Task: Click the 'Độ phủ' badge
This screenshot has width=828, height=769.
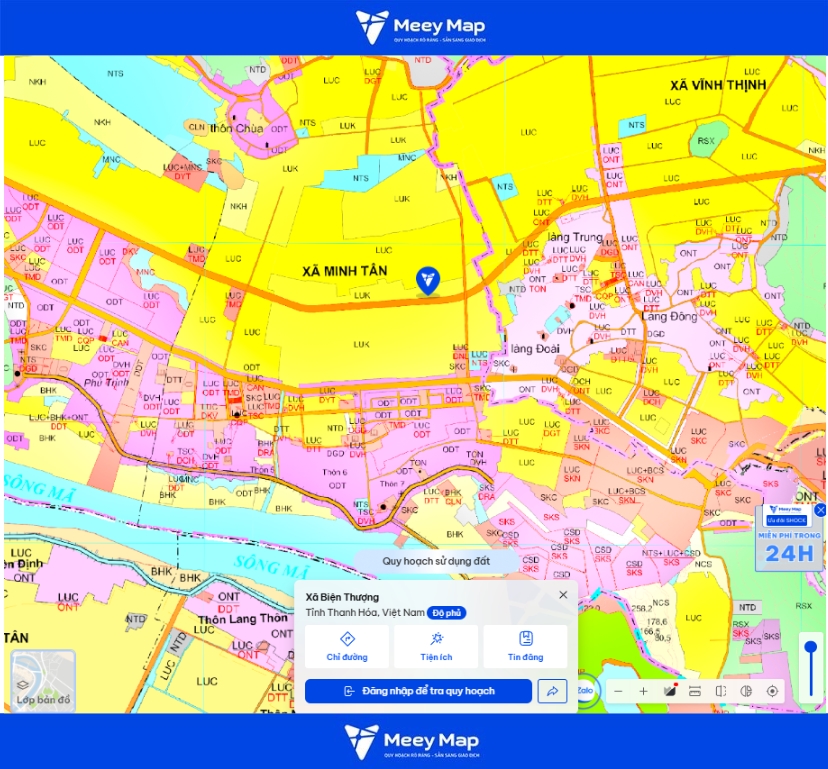Action: (x=446, y=613)
